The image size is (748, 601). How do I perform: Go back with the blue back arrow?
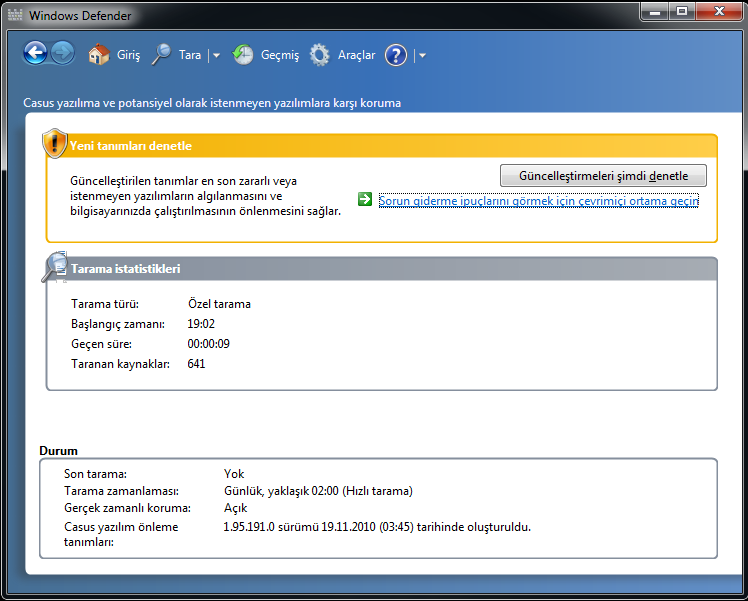click(x=35, y=53)
